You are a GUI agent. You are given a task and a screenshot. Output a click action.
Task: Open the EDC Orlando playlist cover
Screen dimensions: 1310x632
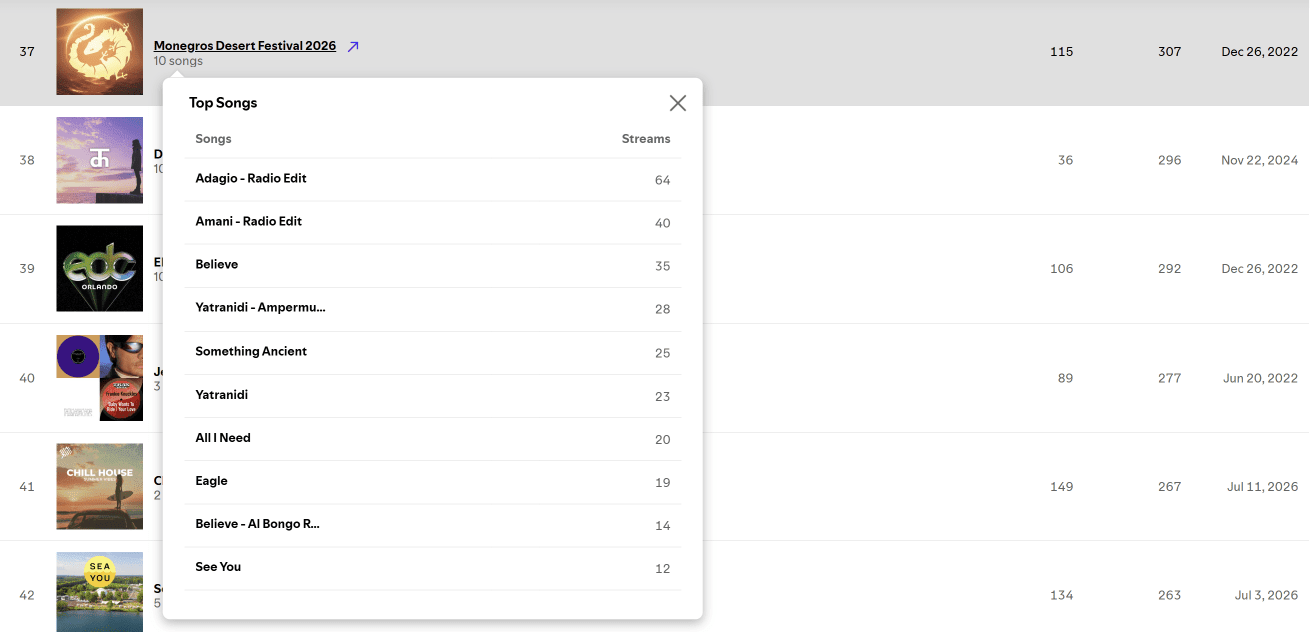pos(99,268)
